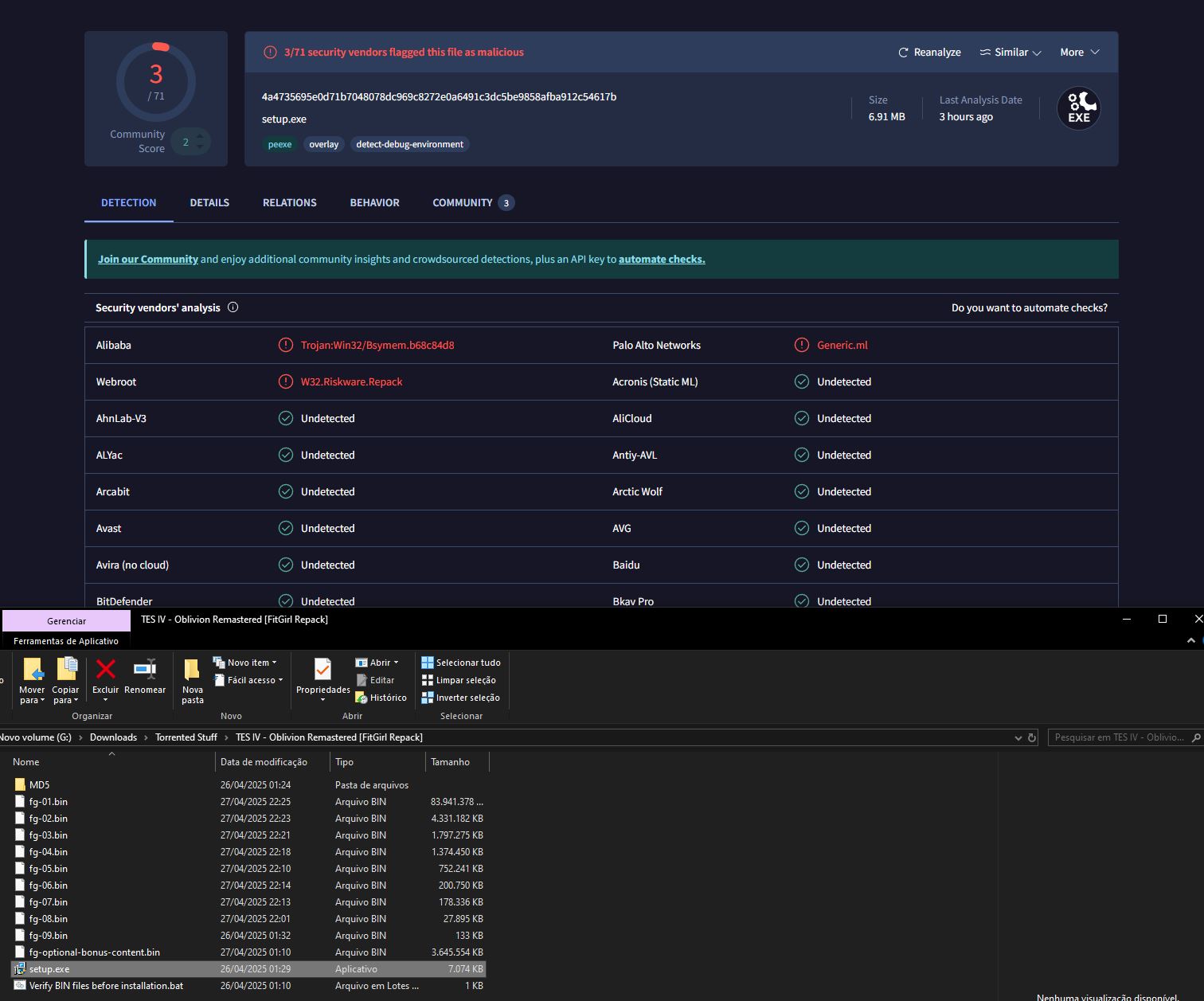
Task: Select the MD5 folder
Action: pyautogui.click(x=248, y=785)
